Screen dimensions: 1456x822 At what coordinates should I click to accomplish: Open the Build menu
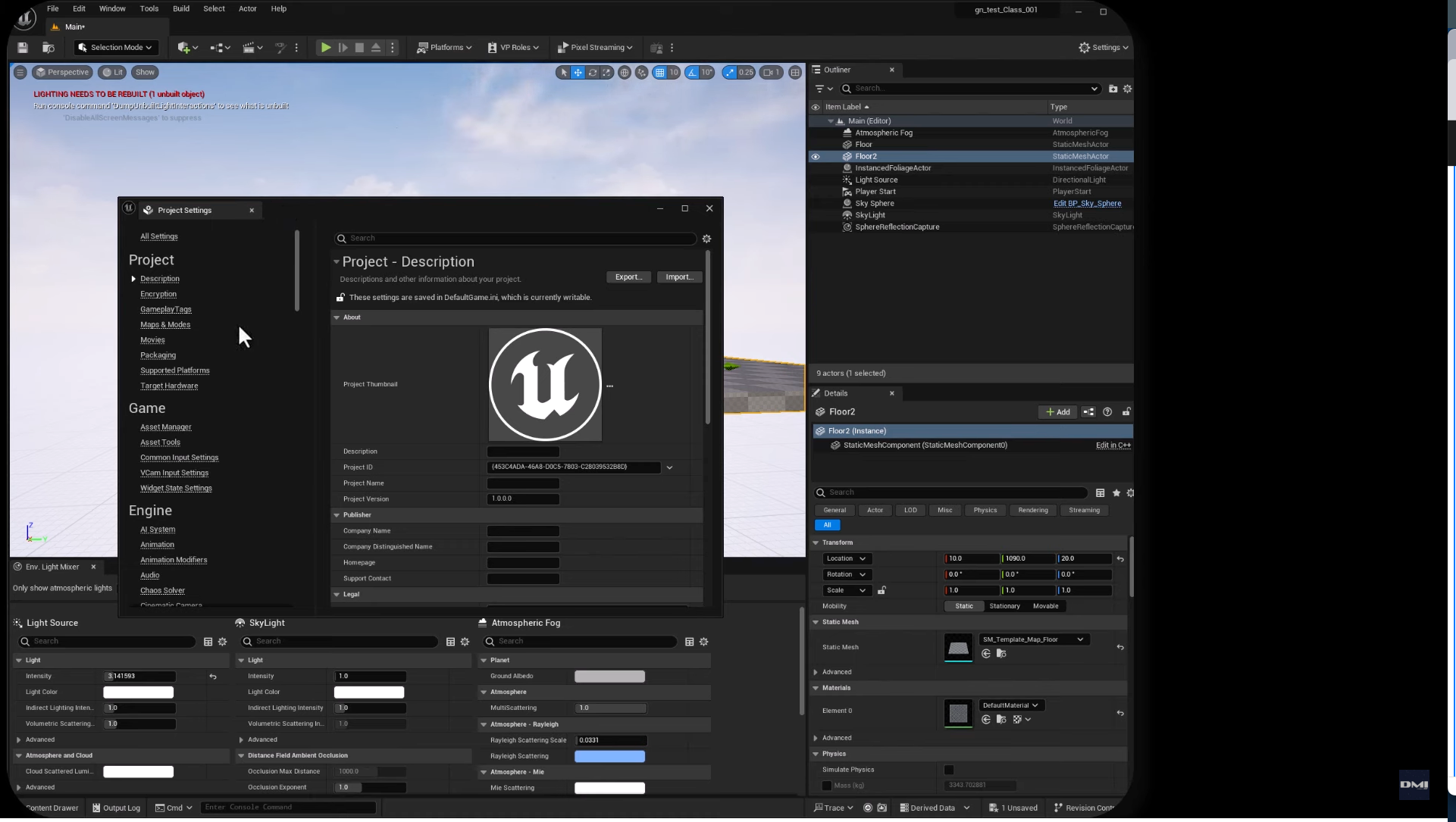[x=181, y=9]
